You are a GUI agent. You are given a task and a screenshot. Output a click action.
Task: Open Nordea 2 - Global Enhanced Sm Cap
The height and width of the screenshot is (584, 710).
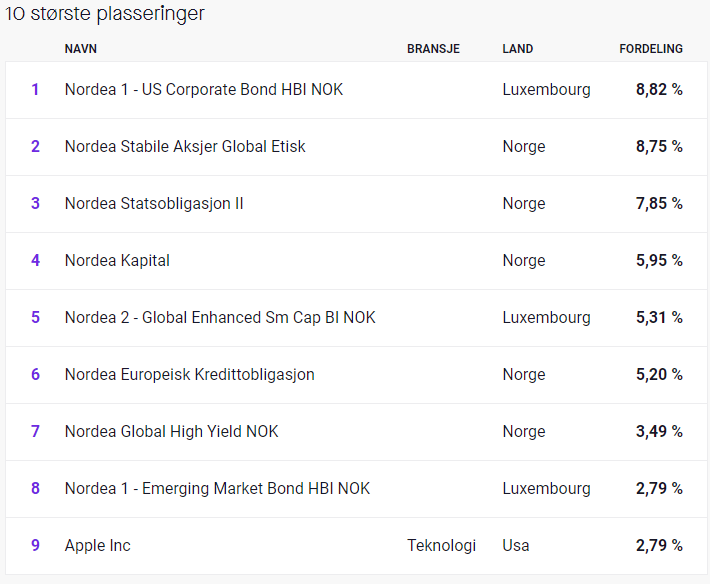point(220,318)
